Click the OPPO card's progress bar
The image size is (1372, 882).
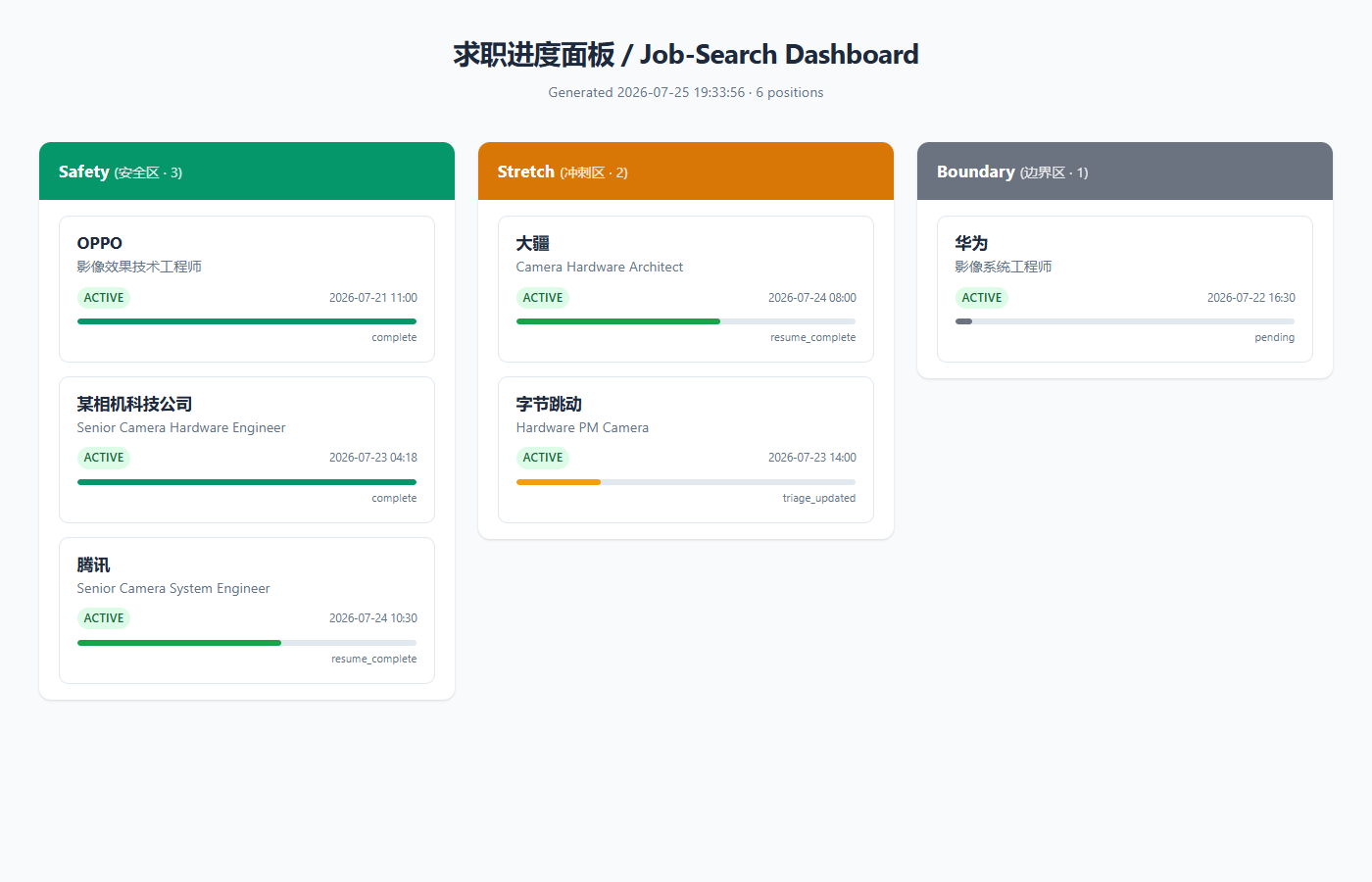pyautogui.click(x=247, y=321)
